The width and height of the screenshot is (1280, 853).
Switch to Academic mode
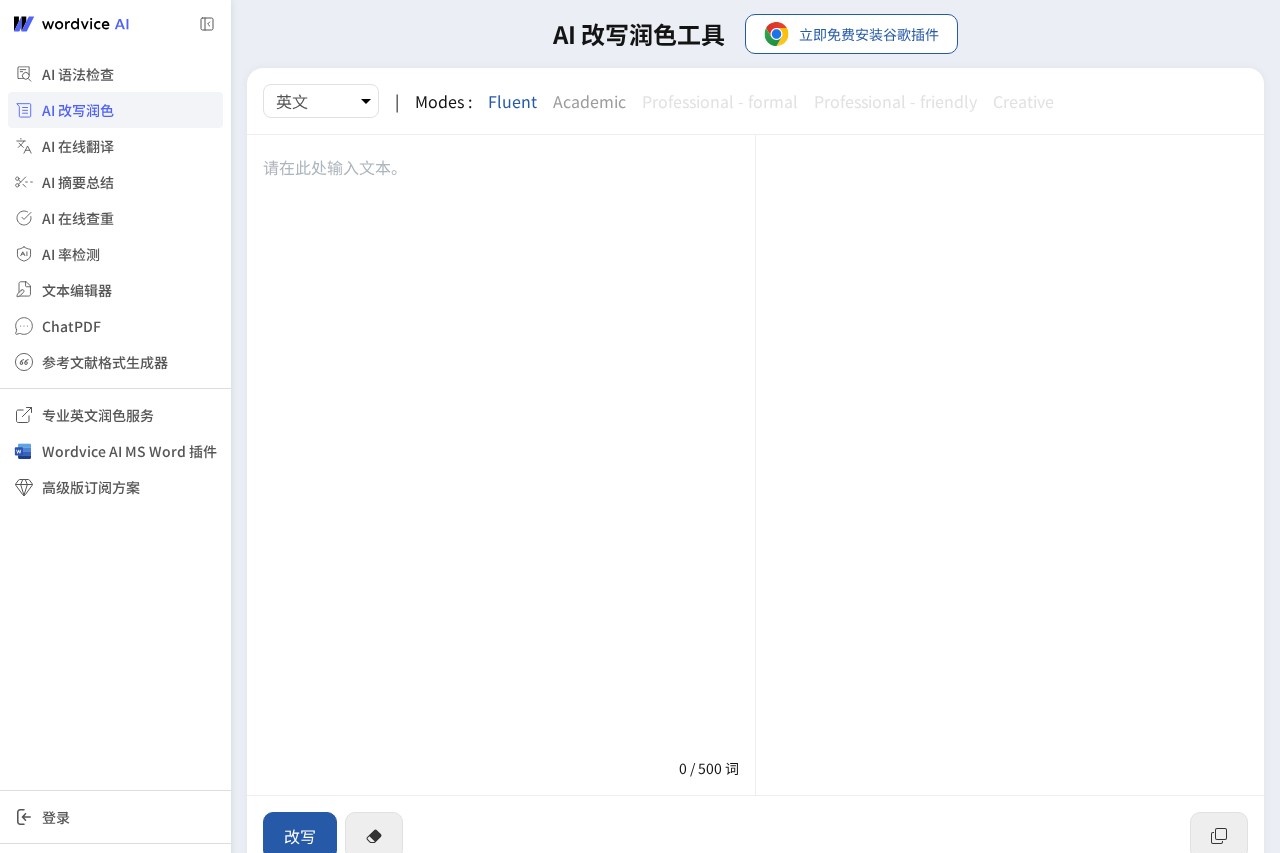(x=589, y=102)
